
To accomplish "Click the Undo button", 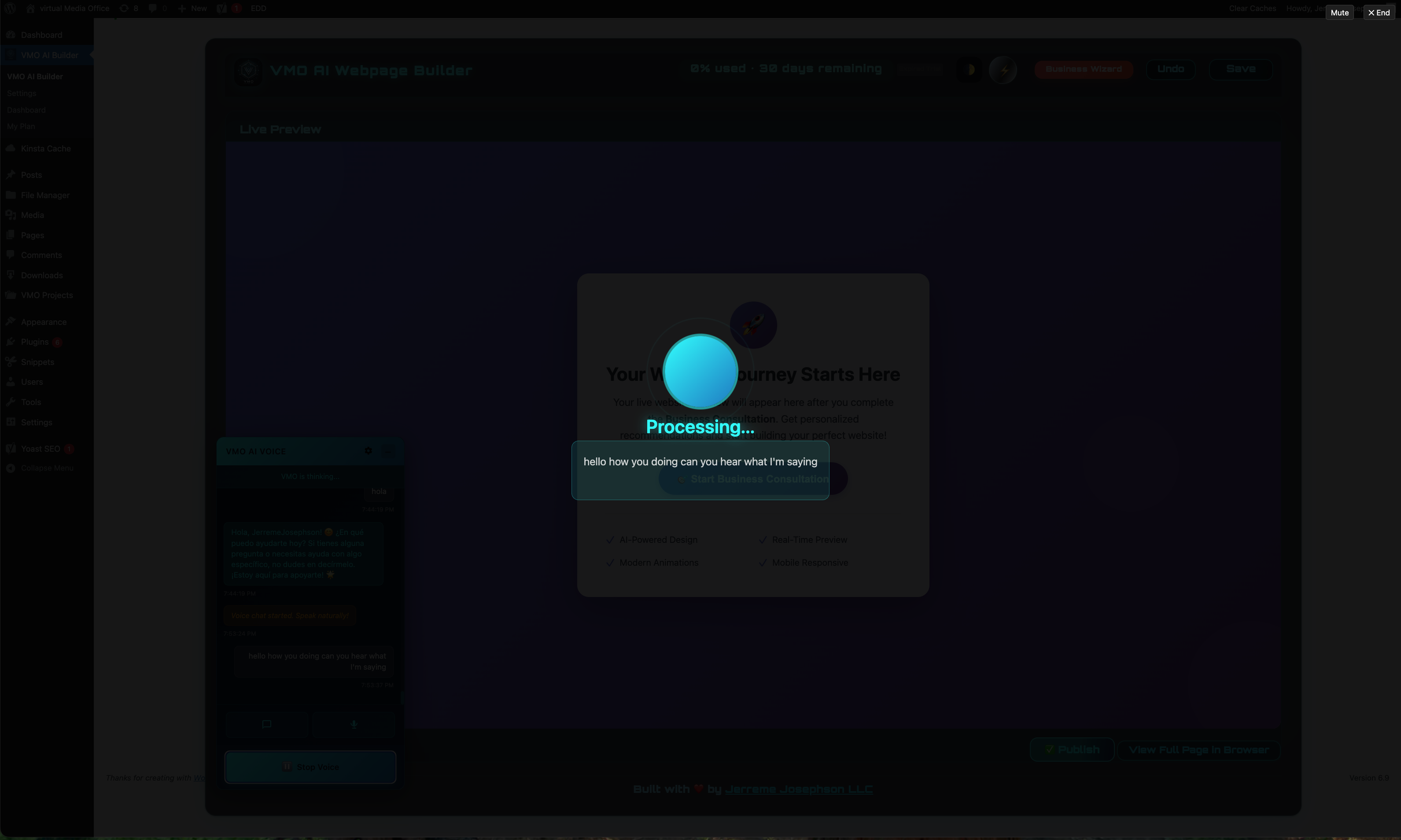I will click(x=1170, y=69).
